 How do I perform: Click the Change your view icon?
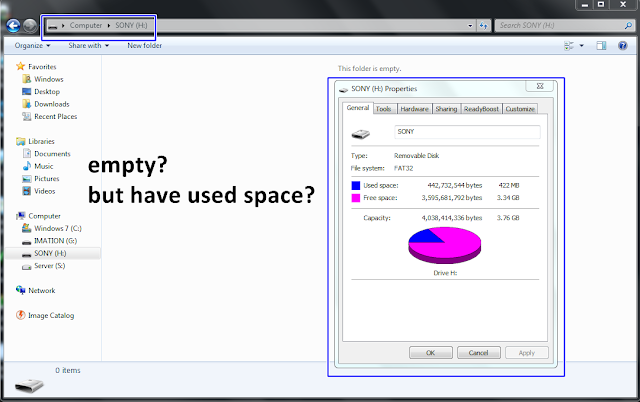tap(569, 46)
